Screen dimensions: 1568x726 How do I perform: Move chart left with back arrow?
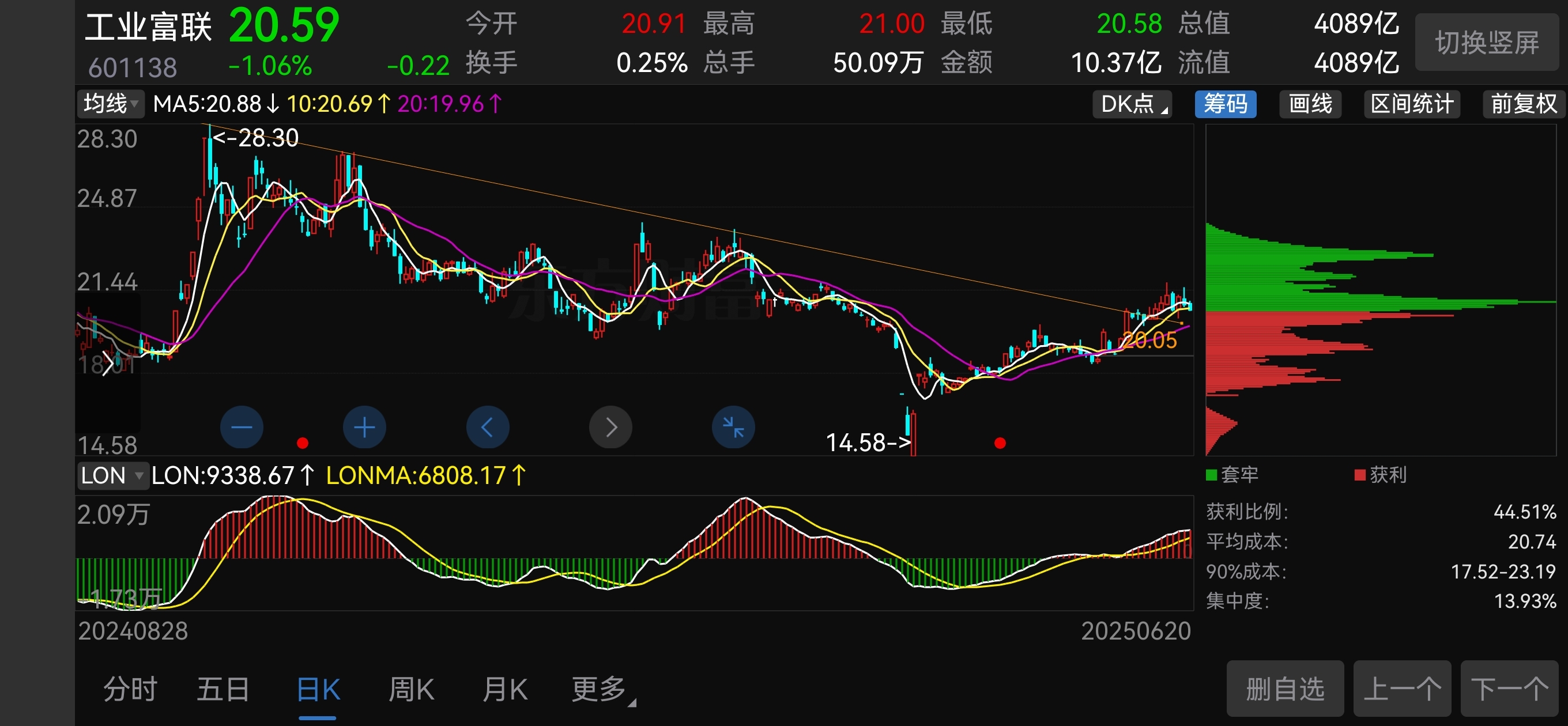click(x=488, y=427)
